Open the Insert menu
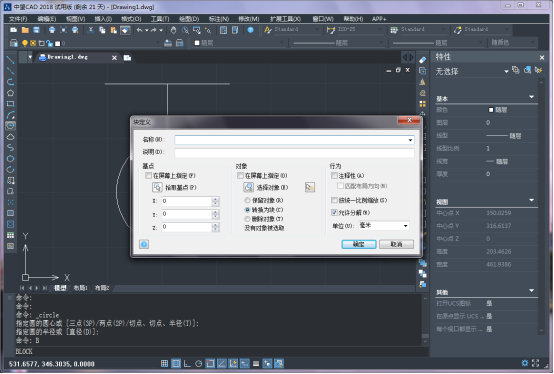 coord(103,19)
